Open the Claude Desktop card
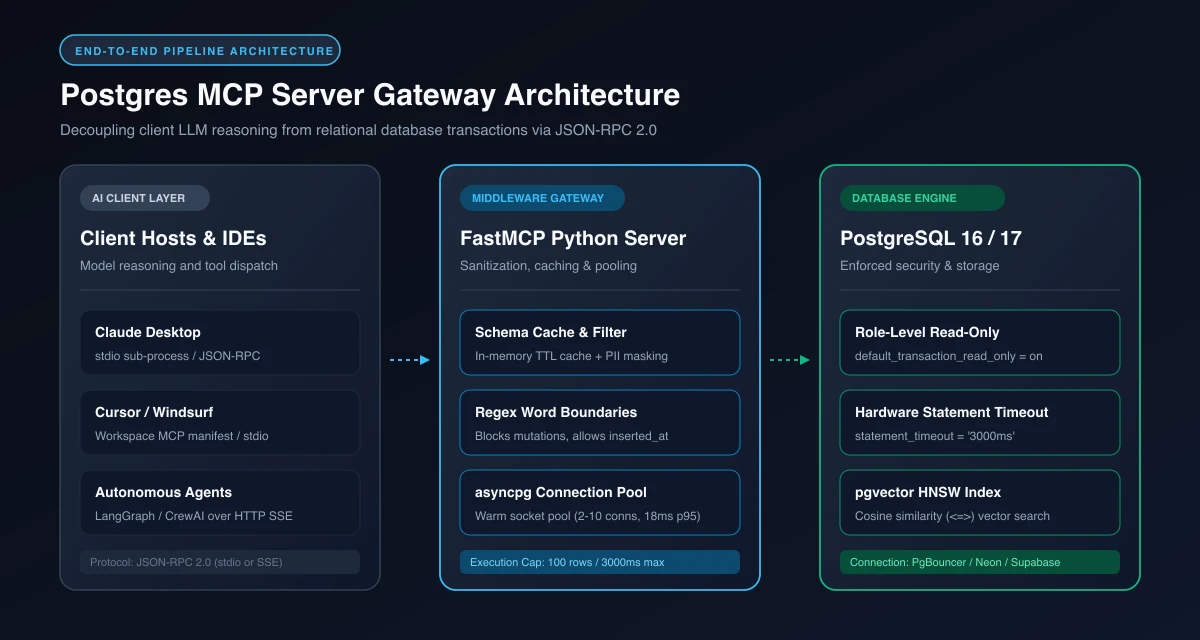This screenshot has width=1200, height=640. [220, 342]
